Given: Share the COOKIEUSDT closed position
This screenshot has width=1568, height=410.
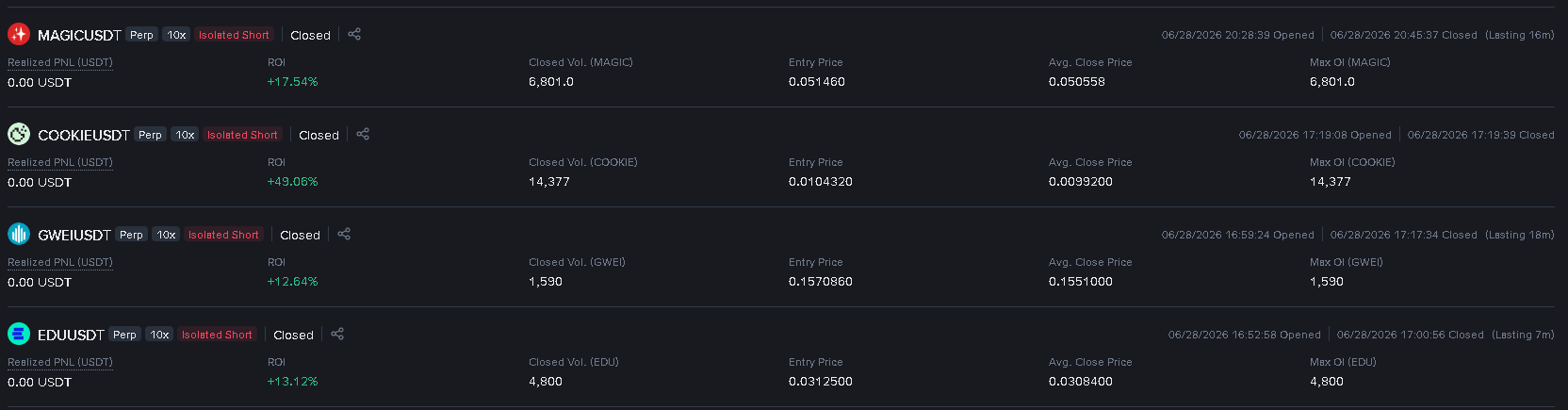Looking at the screenshot, I should (x=363, y=134).
